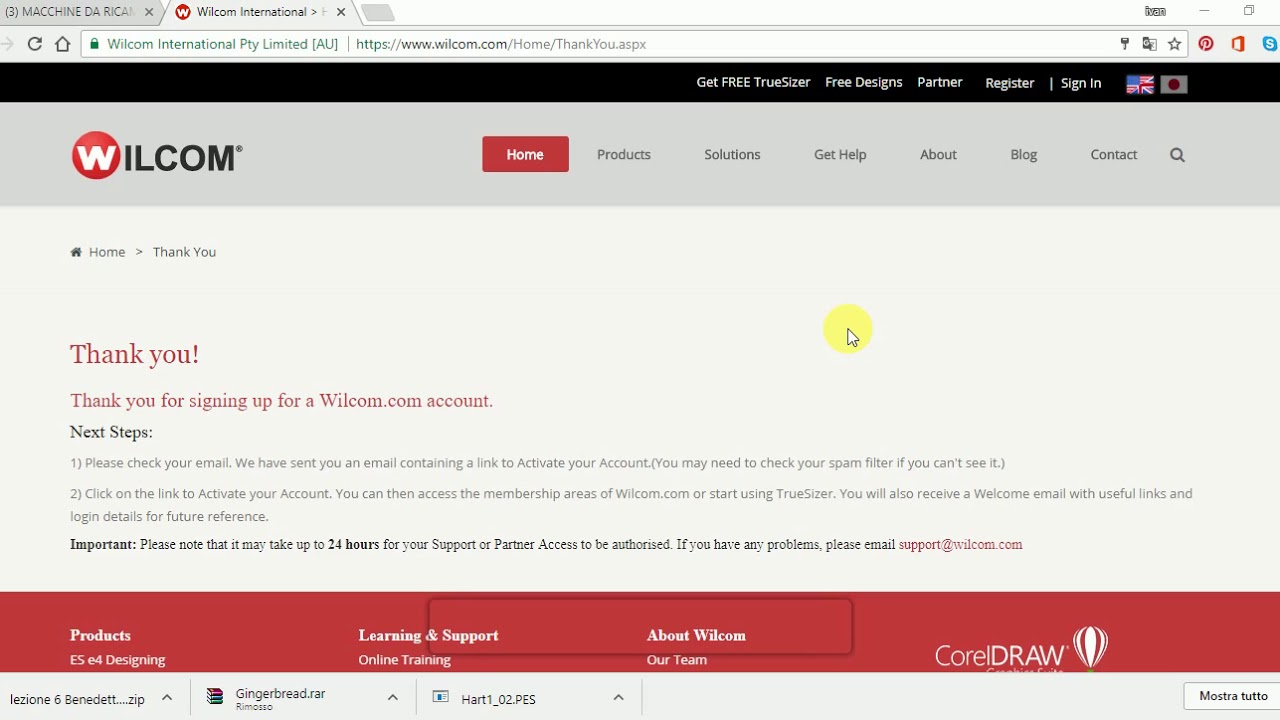Open the ivan profile button
1280x720 pixels.
tap(1155, 11)
